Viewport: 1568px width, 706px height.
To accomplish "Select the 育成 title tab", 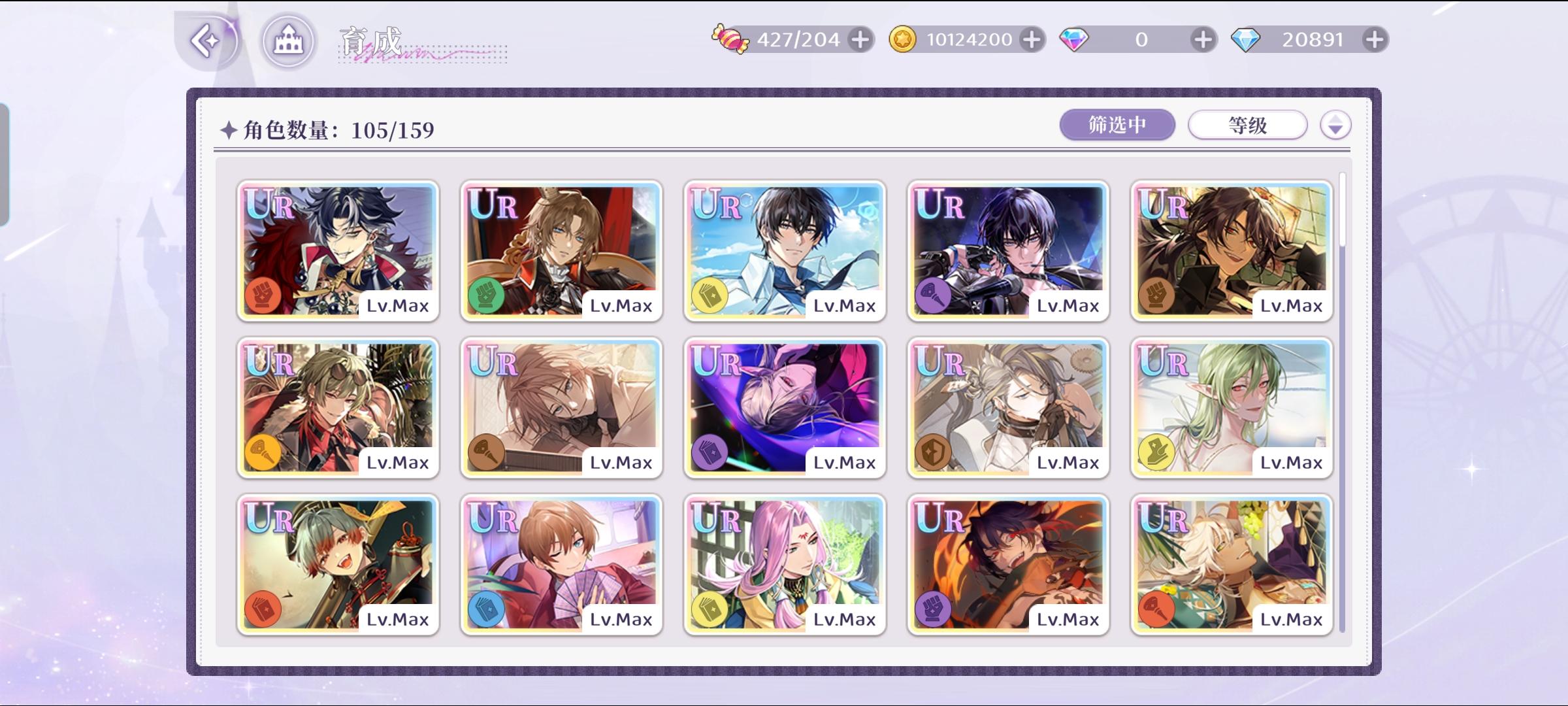I will 370,42.
